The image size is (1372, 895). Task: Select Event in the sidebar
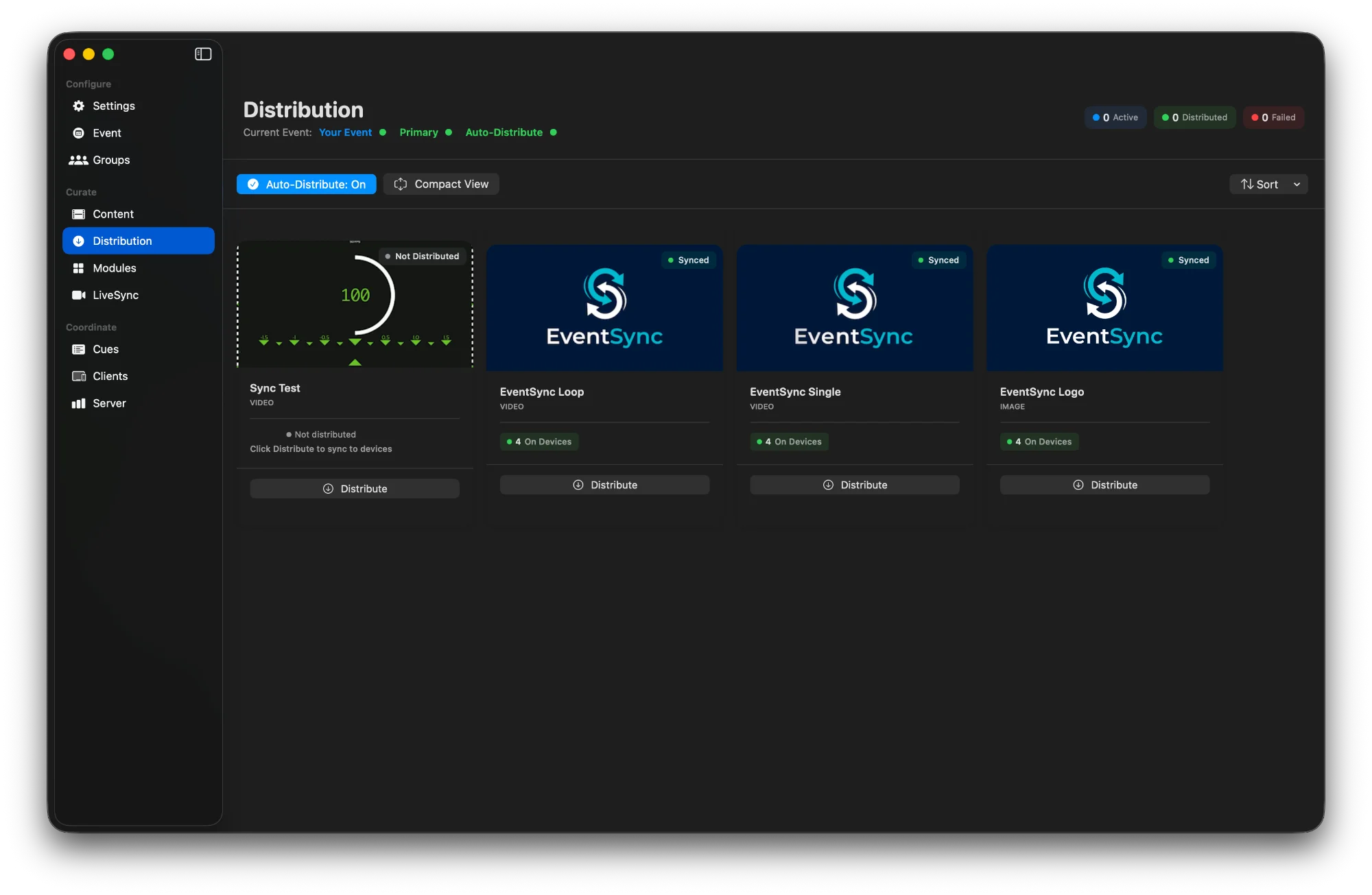click(107, 133)
